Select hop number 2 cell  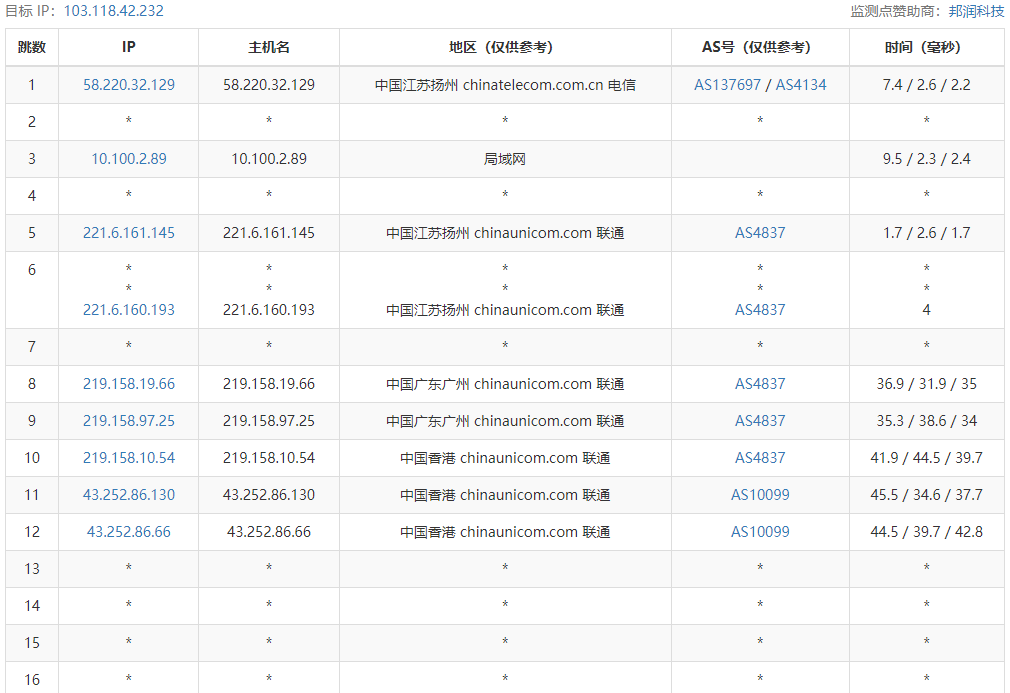[32, 122]
